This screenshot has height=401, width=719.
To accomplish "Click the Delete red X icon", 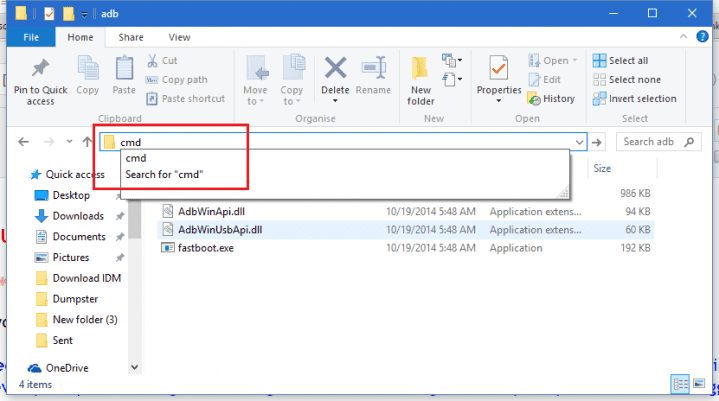I will click(335, 68).
